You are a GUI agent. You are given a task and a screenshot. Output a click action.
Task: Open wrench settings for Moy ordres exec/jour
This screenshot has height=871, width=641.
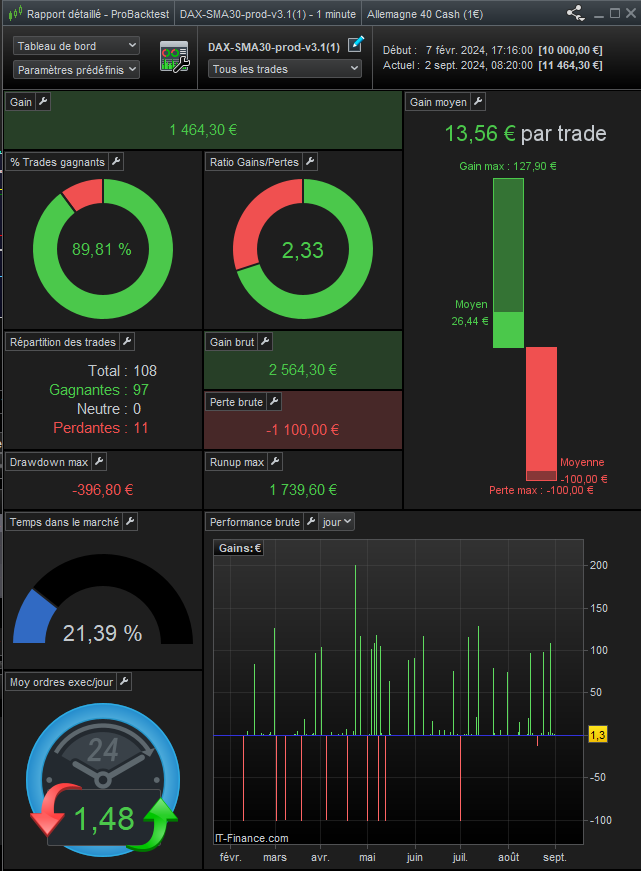pyautogui.click(x=124, y=682)
